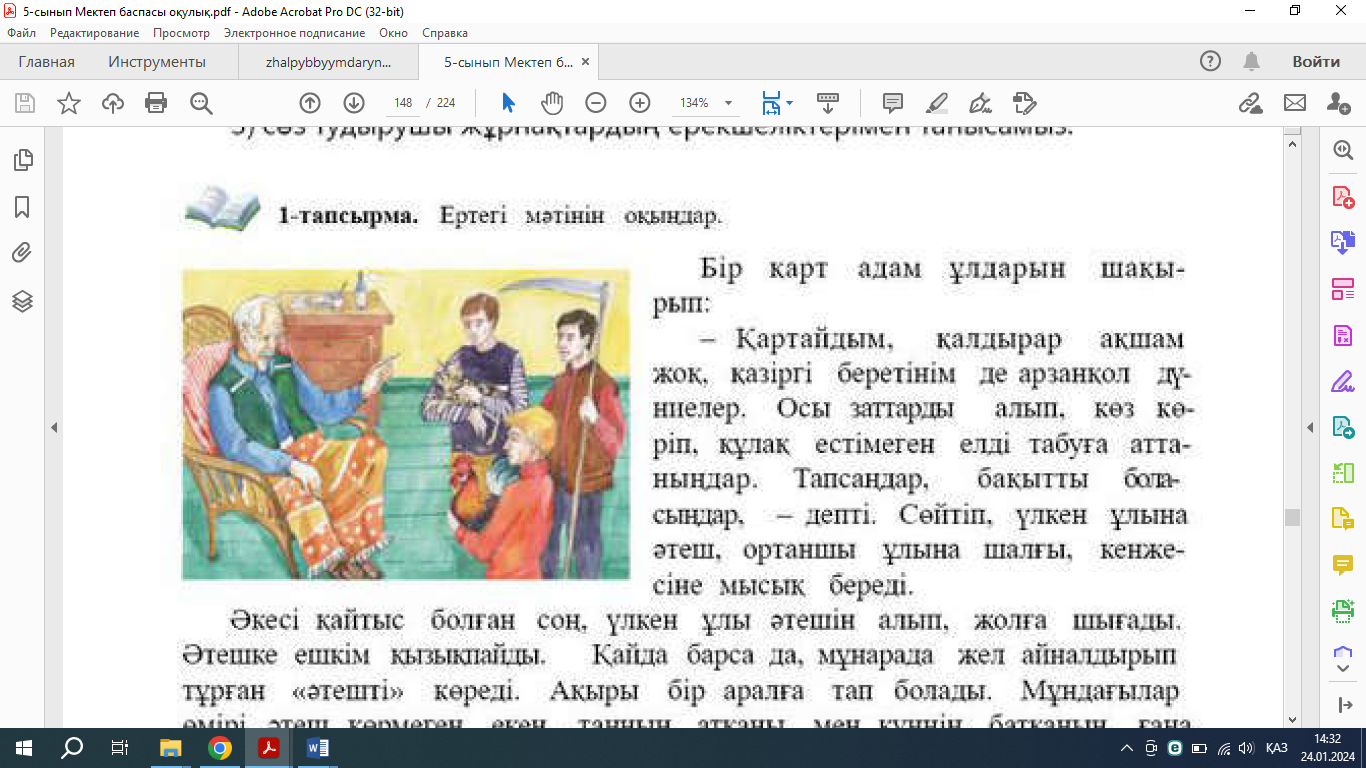Screen dimensions: 1366x768
Task: Click the search tools magnifier in right pane
Action: click(1343, 150)
